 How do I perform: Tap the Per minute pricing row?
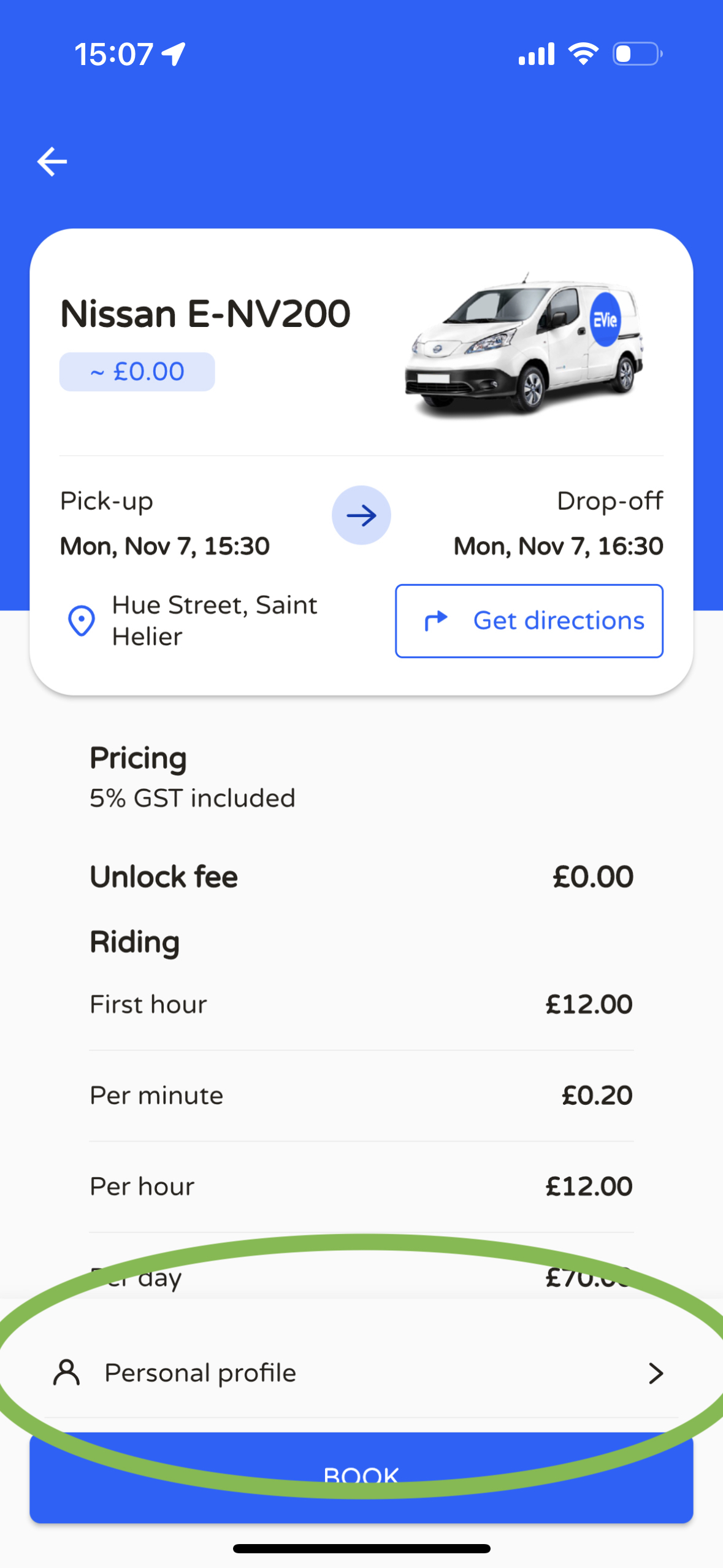[361, 1095]
